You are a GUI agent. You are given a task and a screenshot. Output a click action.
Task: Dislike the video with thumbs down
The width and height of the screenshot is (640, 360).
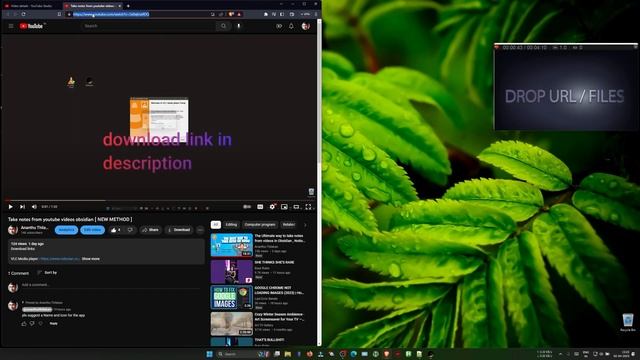tap(130, 230)
